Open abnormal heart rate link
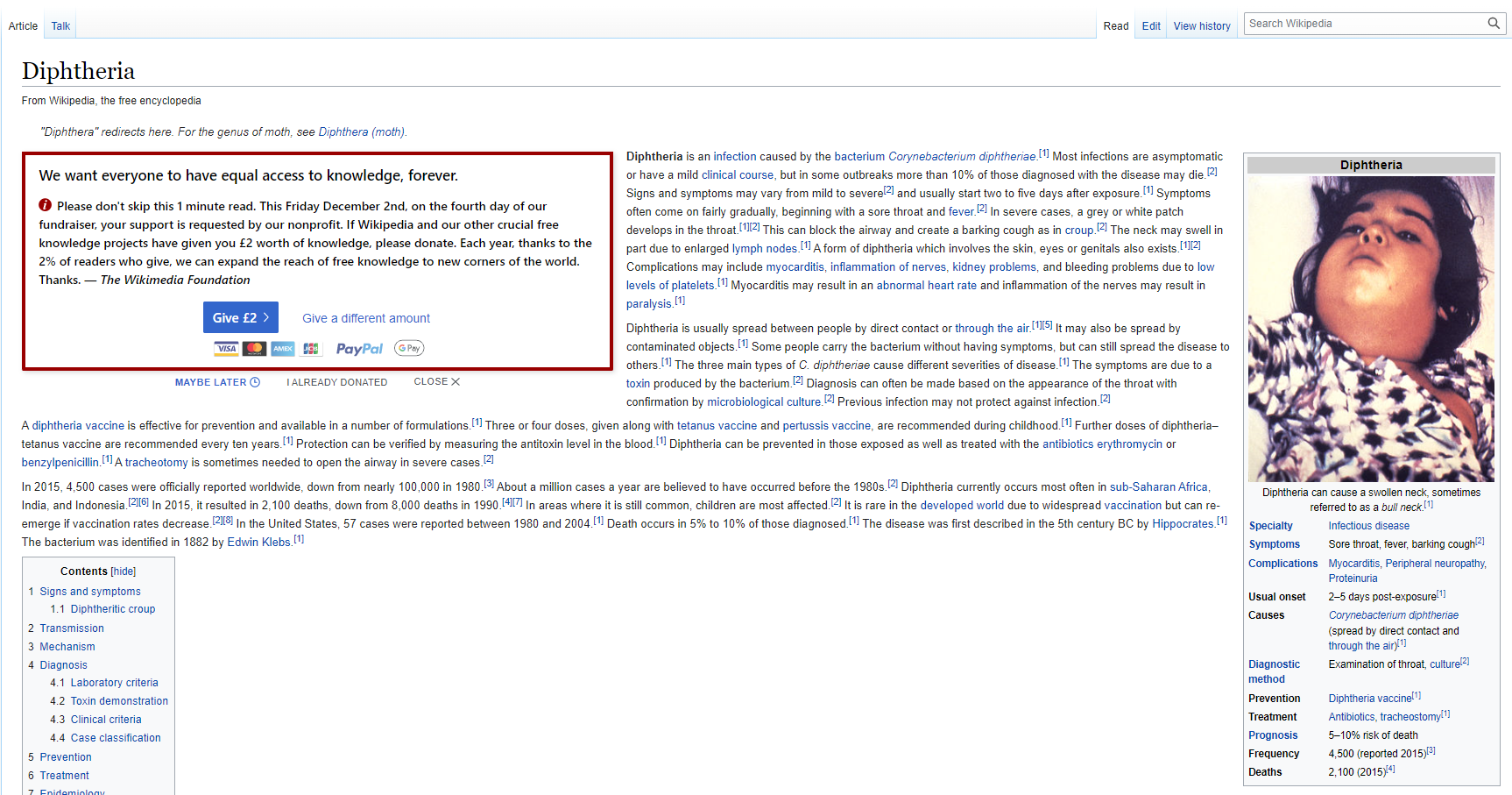Viewport: 1512px width, 795px height. (927, 286)
